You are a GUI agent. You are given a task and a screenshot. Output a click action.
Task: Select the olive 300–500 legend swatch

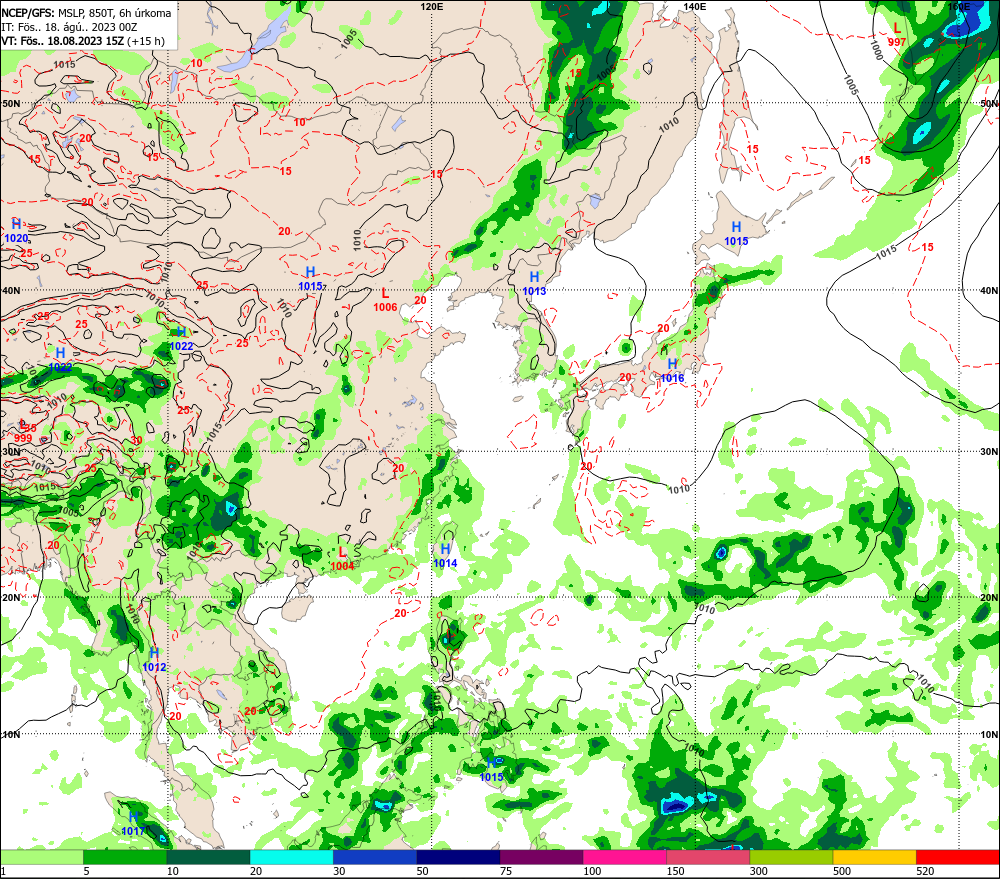click(x=791, y=857)
